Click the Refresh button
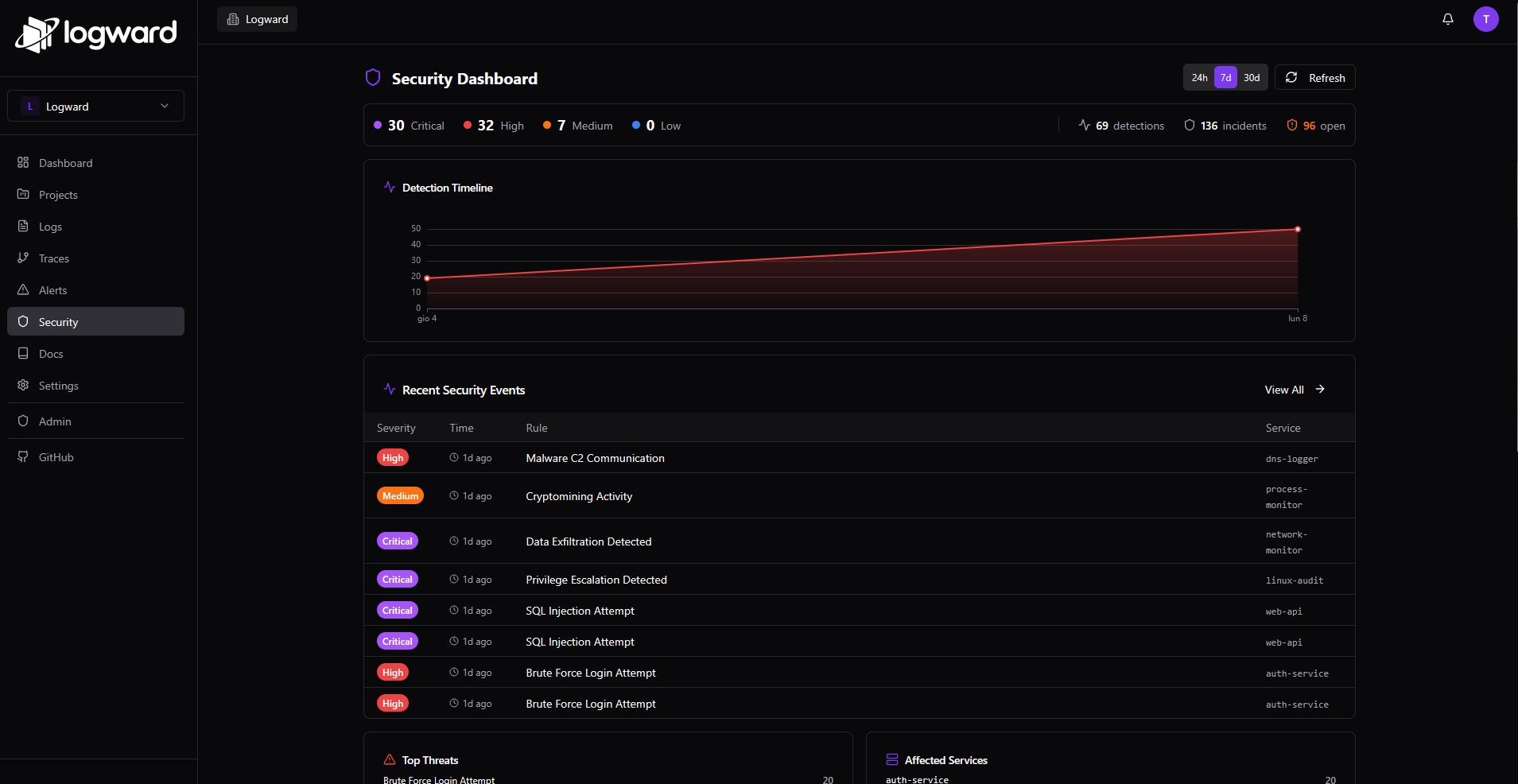Image resolution: width=1518 pixels, height=784 pixels. click(1314, 77)
